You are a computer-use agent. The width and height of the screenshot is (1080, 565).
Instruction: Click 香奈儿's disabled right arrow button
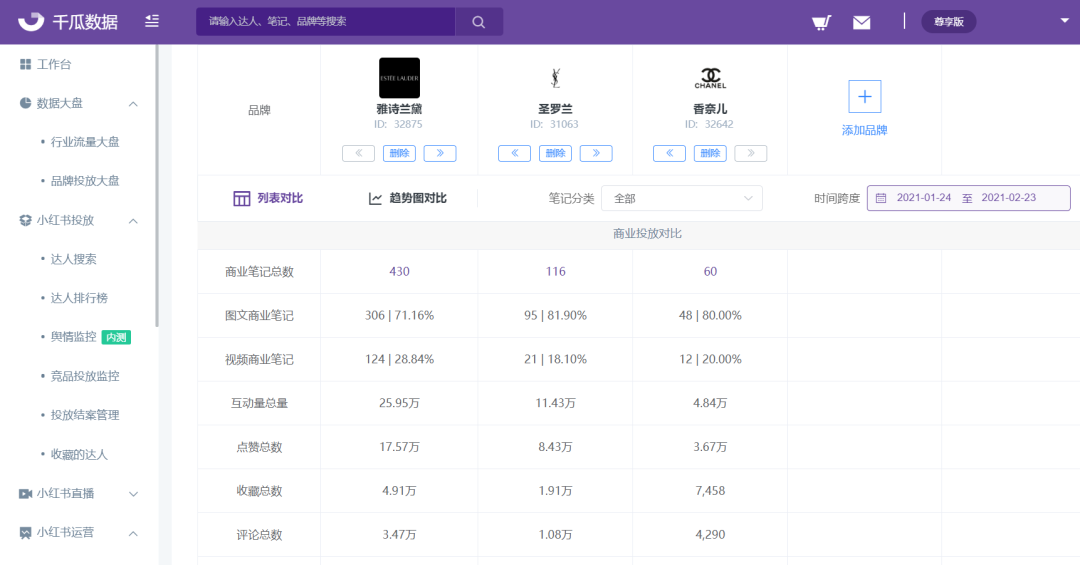point(751,153)
